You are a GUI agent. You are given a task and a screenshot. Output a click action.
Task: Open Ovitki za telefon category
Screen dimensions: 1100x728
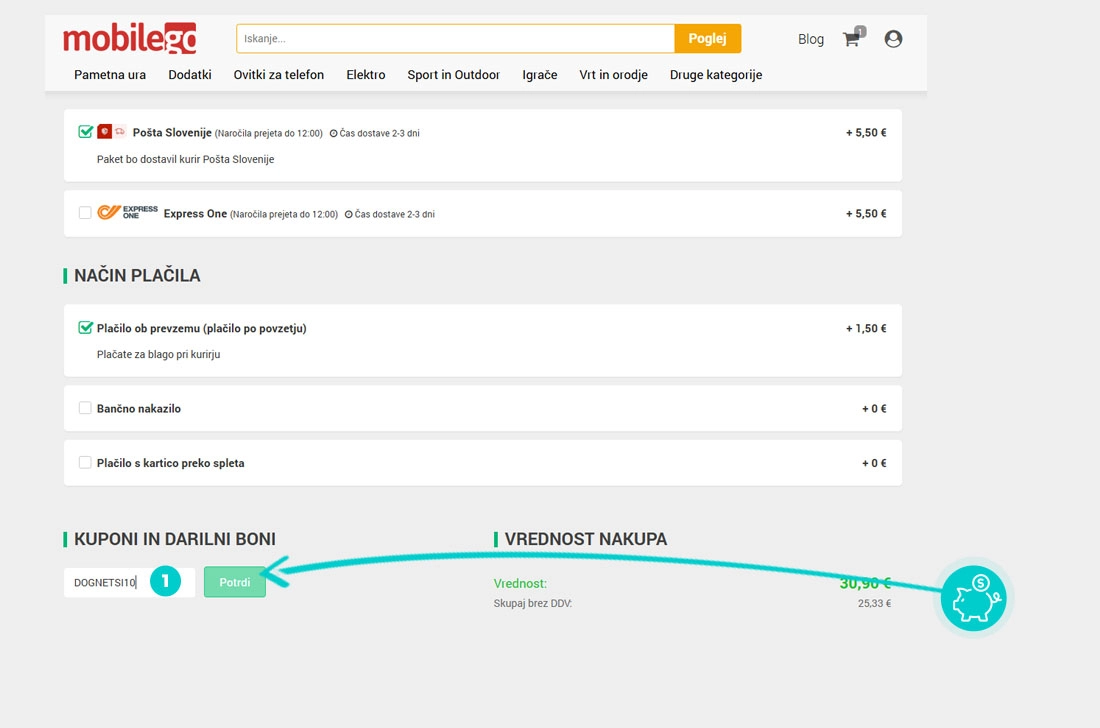coord(278,75)
